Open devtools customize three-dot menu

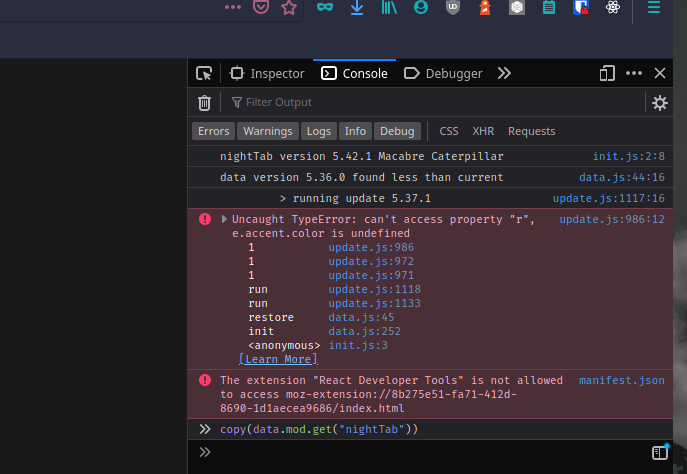click(x=634, y=73)
